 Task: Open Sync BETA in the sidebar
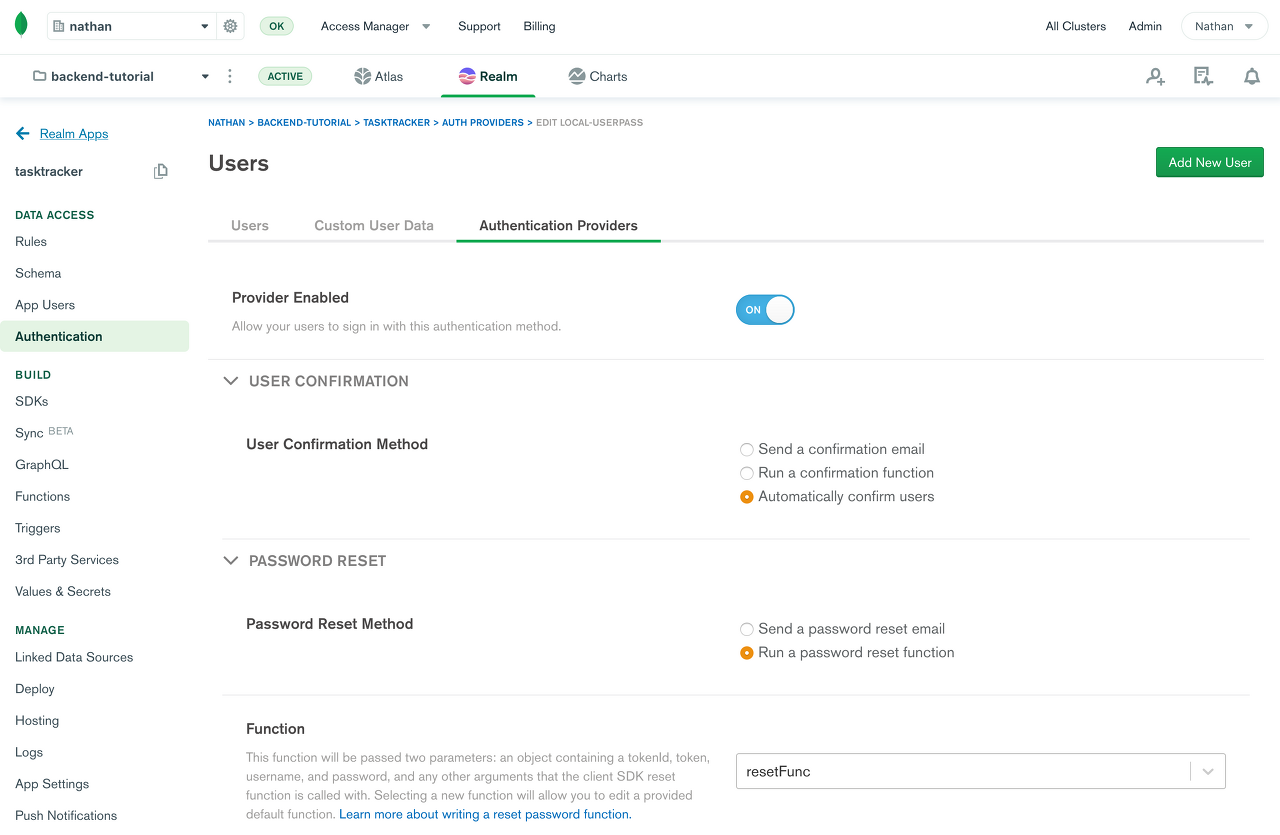pyautogui.click(x=44, y=433)
